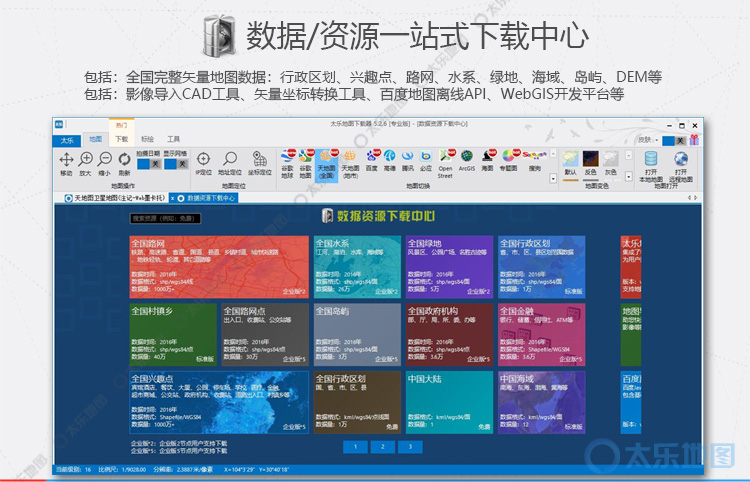Open the 全国绿地 data tile
The image size is (750, 482).
450,267
